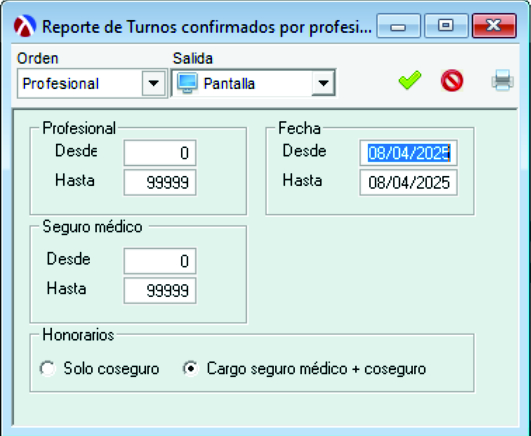Click the Seguro médico group label
Image resolution: width=531 pixels, height=436 pixels.
click(x=92, y=227)
